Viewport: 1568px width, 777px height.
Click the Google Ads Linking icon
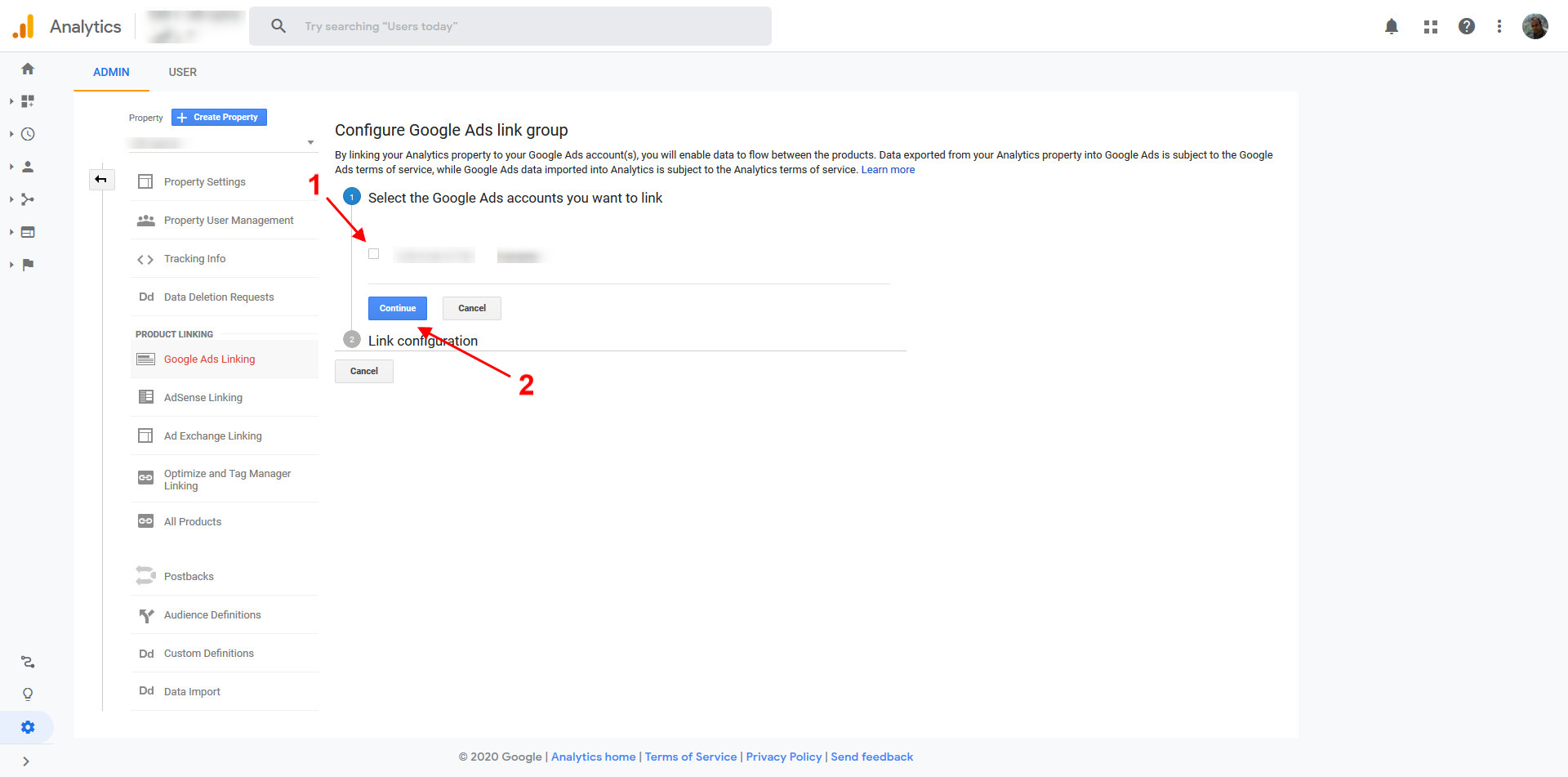(145, 359)
